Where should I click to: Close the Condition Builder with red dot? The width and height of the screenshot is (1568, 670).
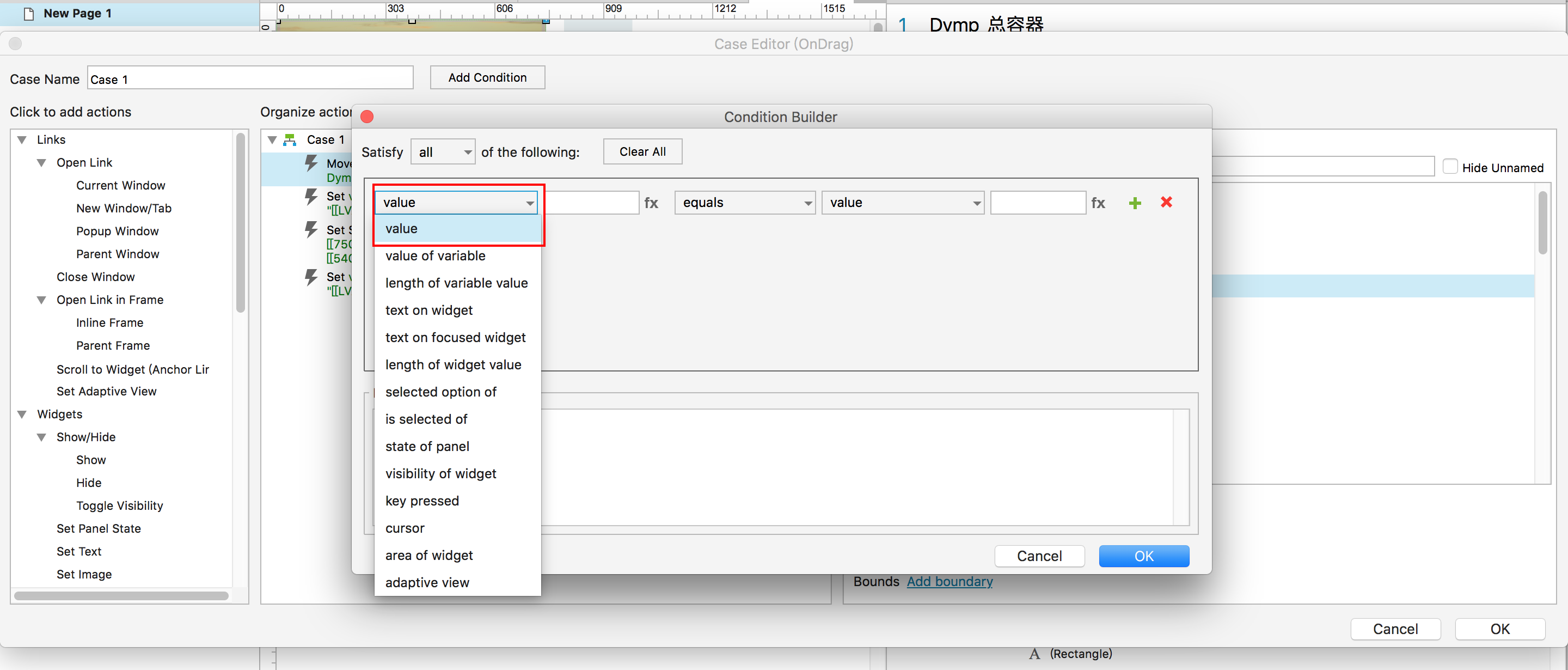(x=367, y=117)
